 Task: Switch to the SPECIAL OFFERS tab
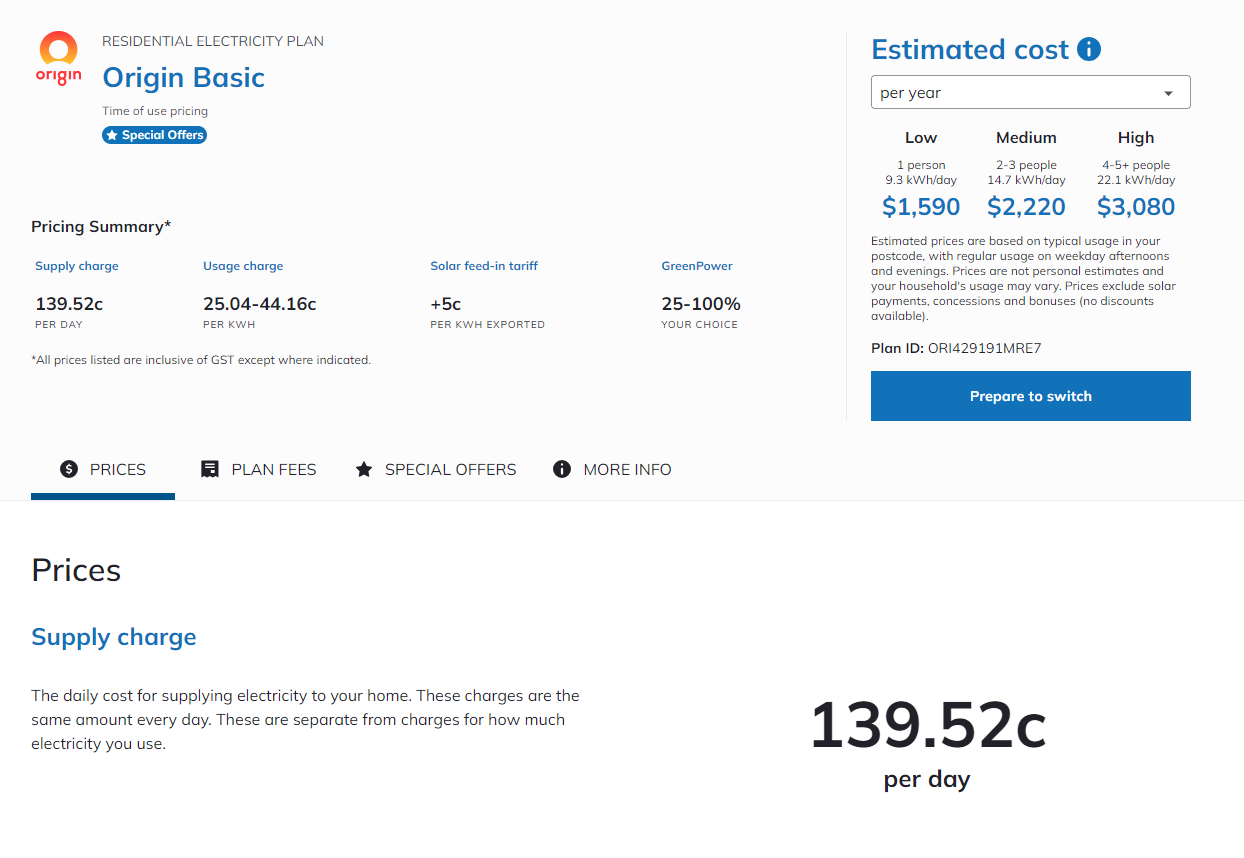[436, 469]
